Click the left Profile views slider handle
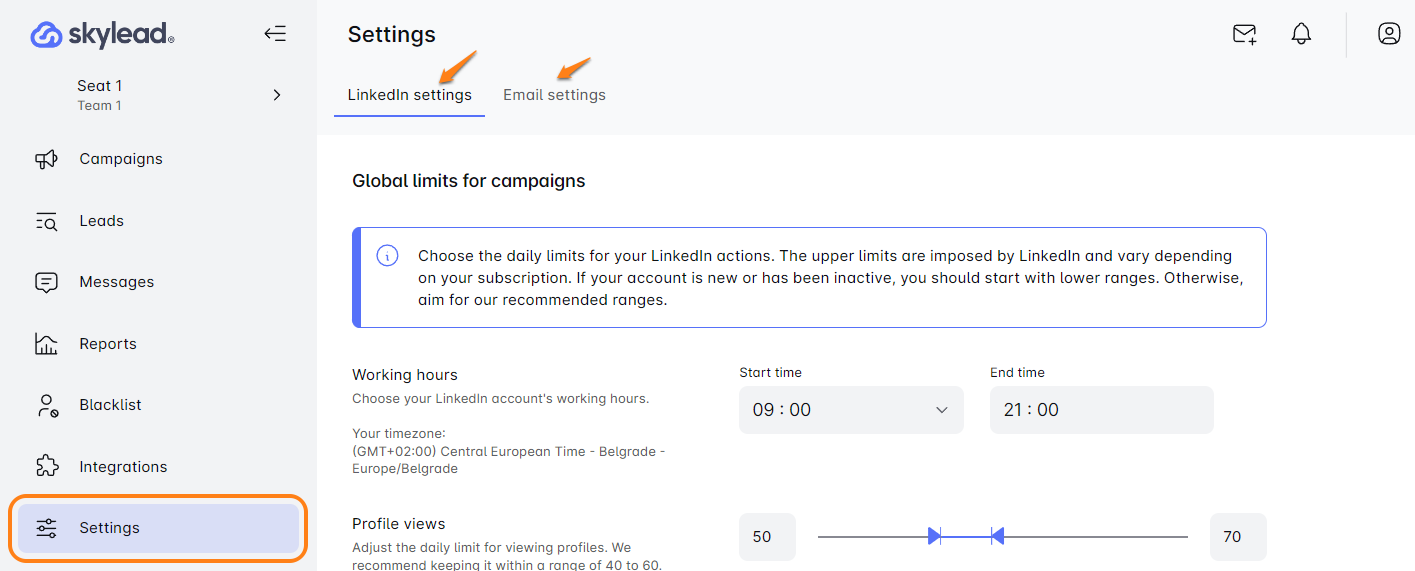The image size is (1415, 571). tap(934, 536)
